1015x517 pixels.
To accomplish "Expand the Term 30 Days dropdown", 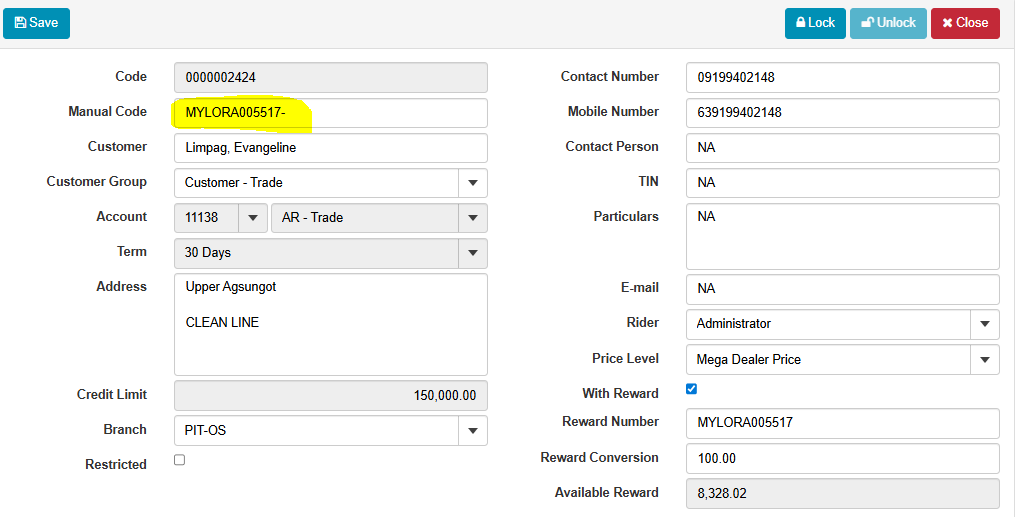I will point(472,253).
